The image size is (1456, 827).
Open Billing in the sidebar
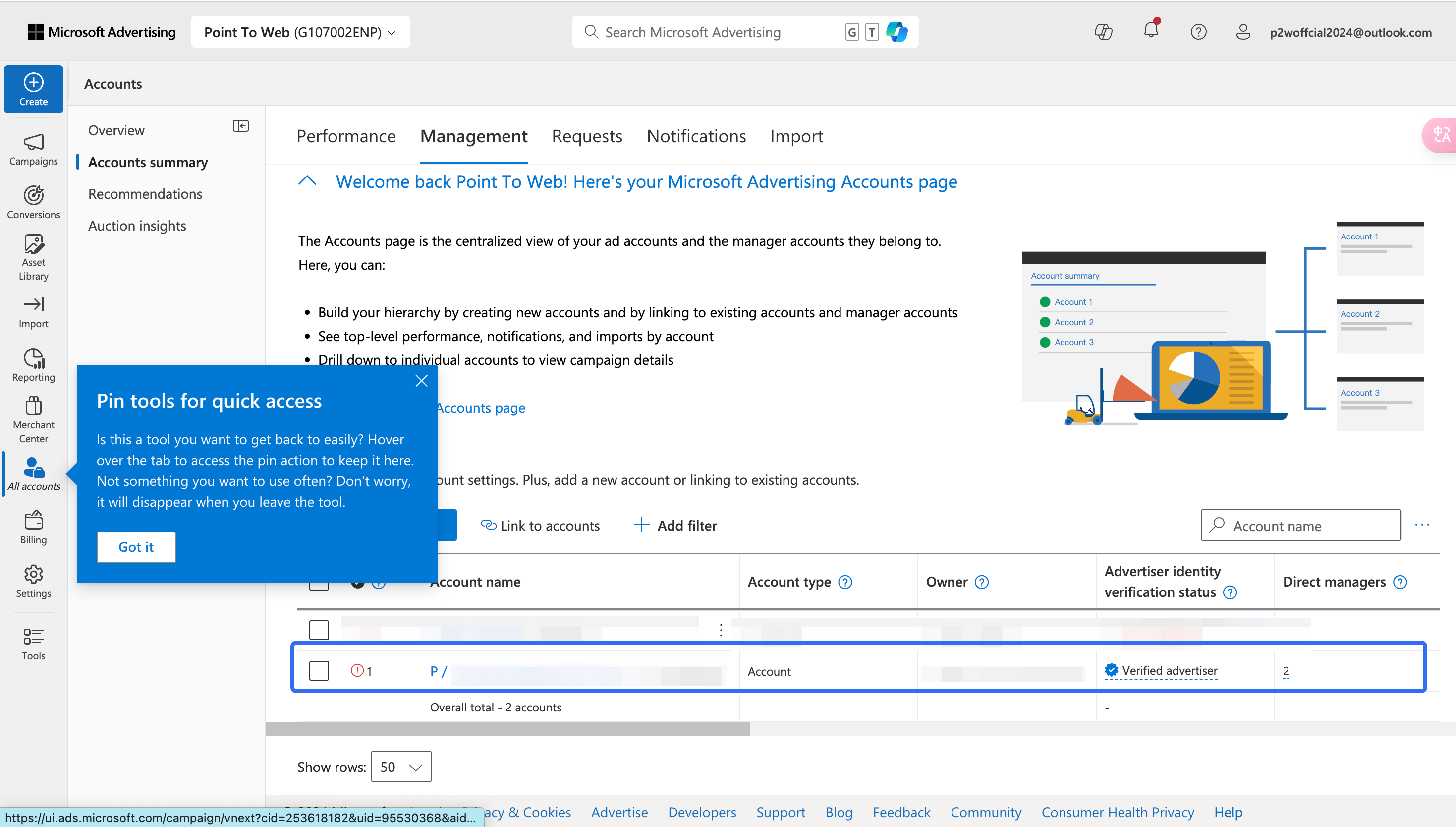coord(34,528)
